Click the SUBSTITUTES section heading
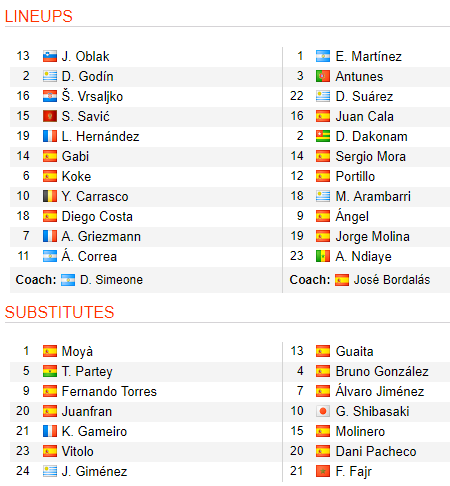450x486 pixels. (59, 312)
